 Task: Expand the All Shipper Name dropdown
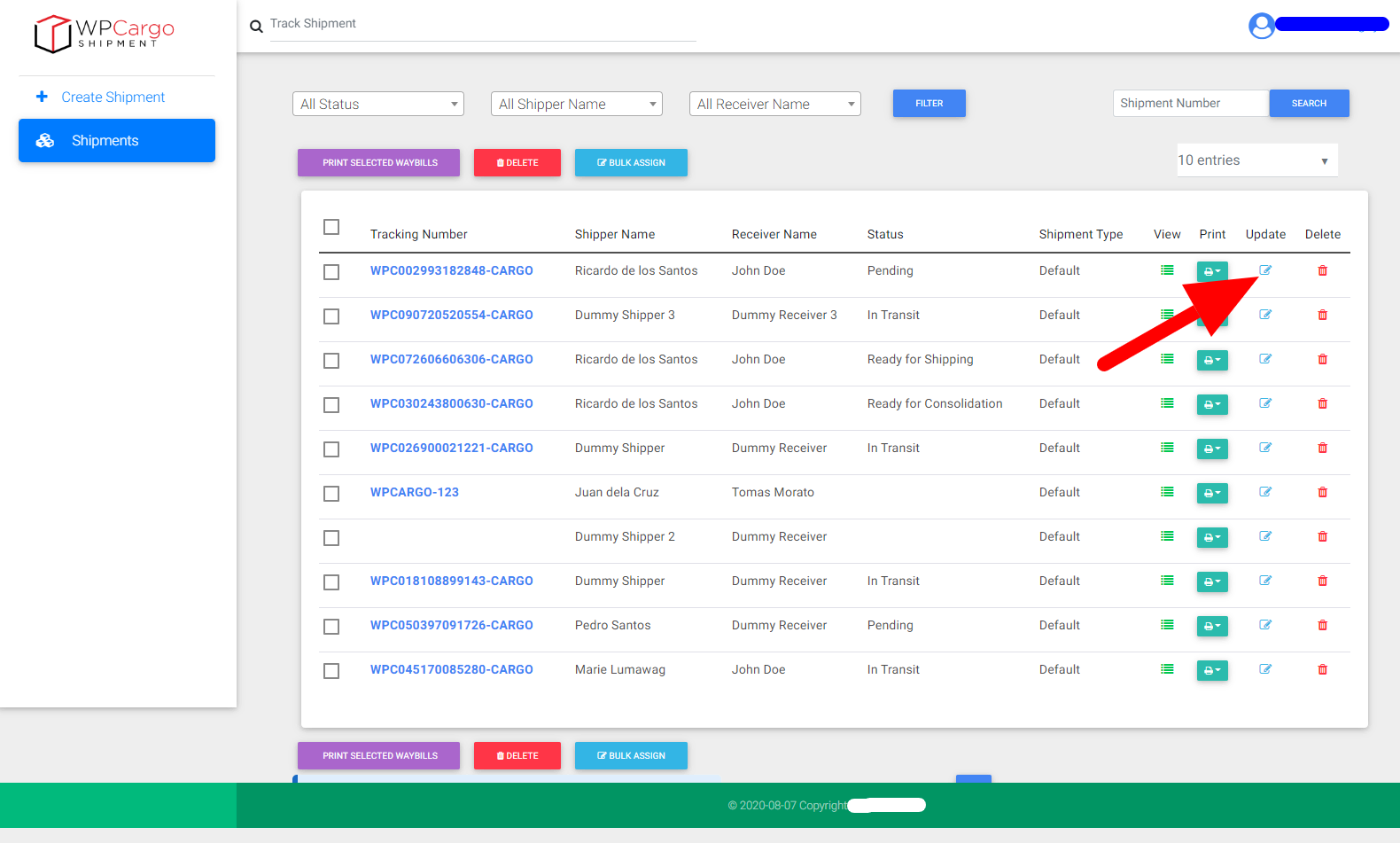[577, 104]
